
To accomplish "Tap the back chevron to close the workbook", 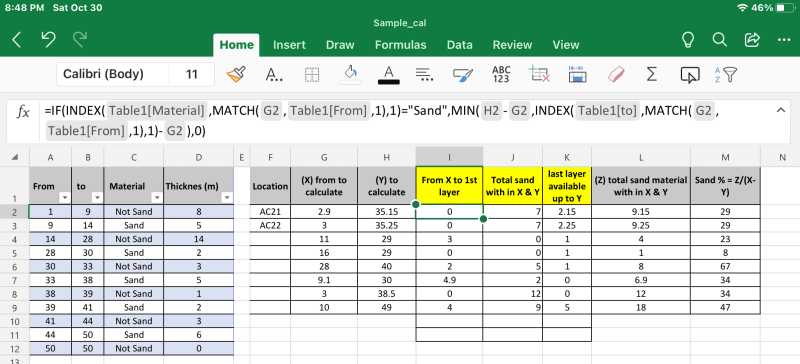I will (16, 40).
